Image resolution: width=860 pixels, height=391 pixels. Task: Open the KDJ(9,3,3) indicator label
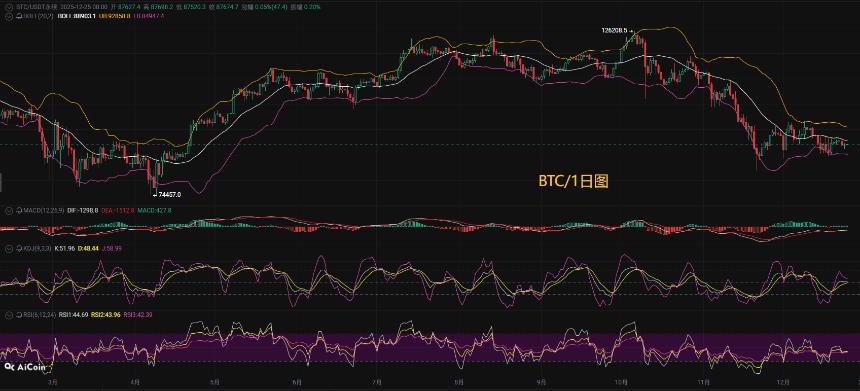37,248
